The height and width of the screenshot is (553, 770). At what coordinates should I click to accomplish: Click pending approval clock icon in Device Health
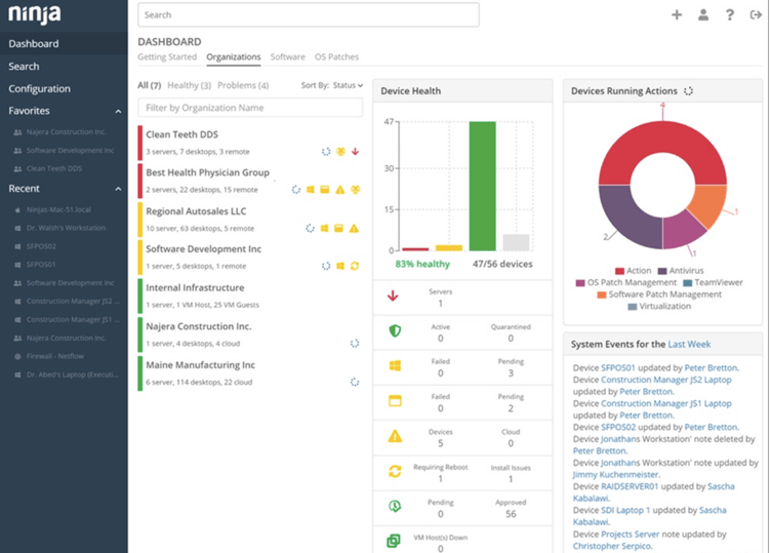tap(395, 506)
